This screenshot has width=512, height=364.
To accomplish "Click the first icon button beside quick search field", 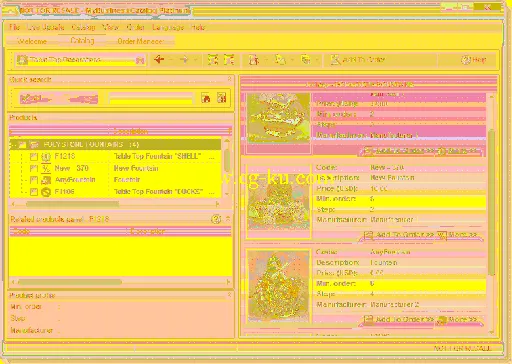I will point(206,98).
